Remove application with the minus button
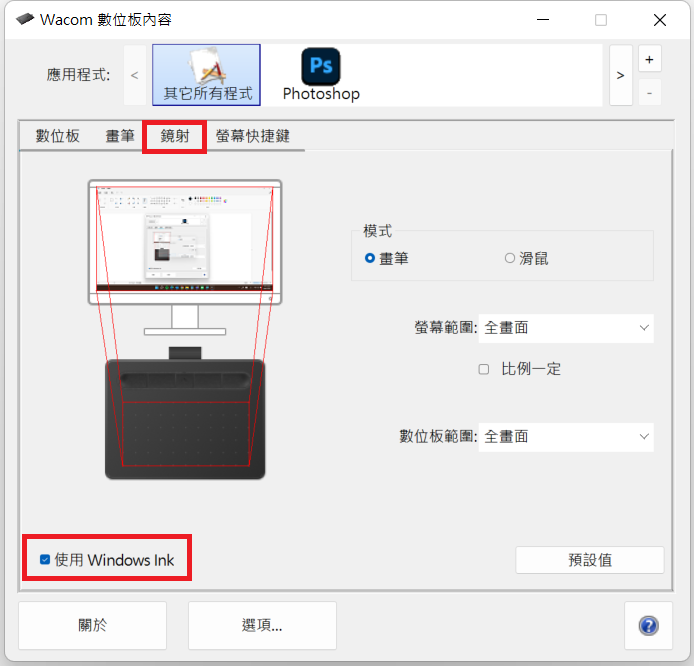 tap(649, 92)
